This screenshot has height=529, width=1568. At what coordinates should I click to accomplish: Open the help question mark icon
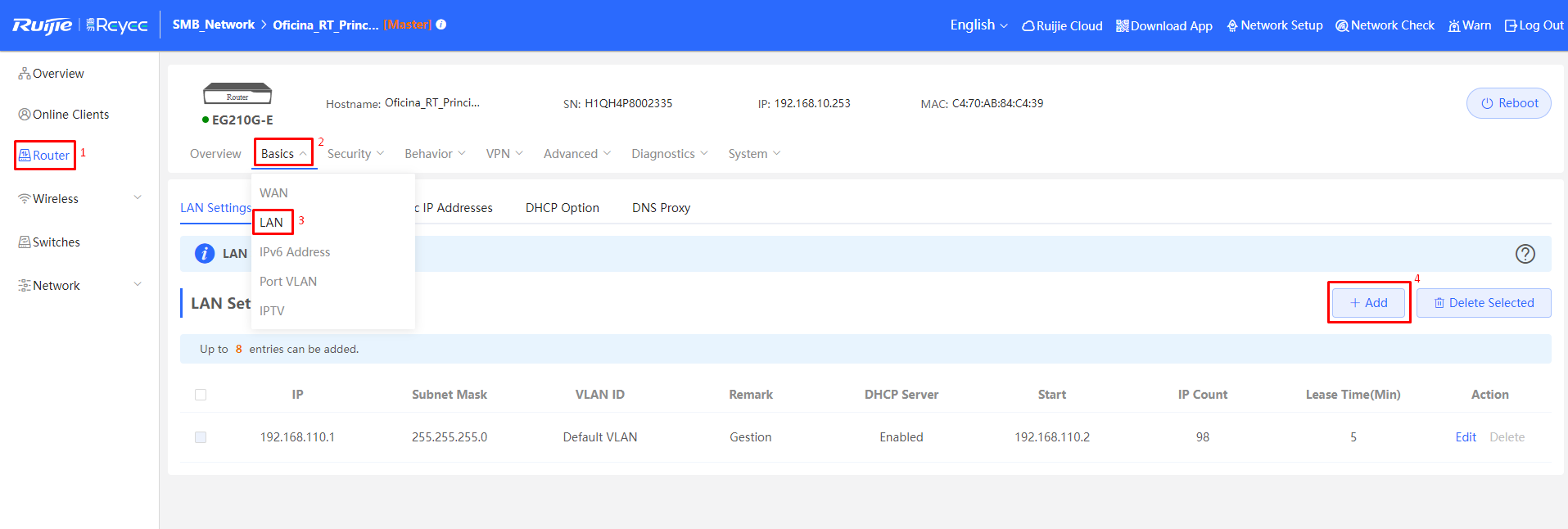coord(1525,254)
